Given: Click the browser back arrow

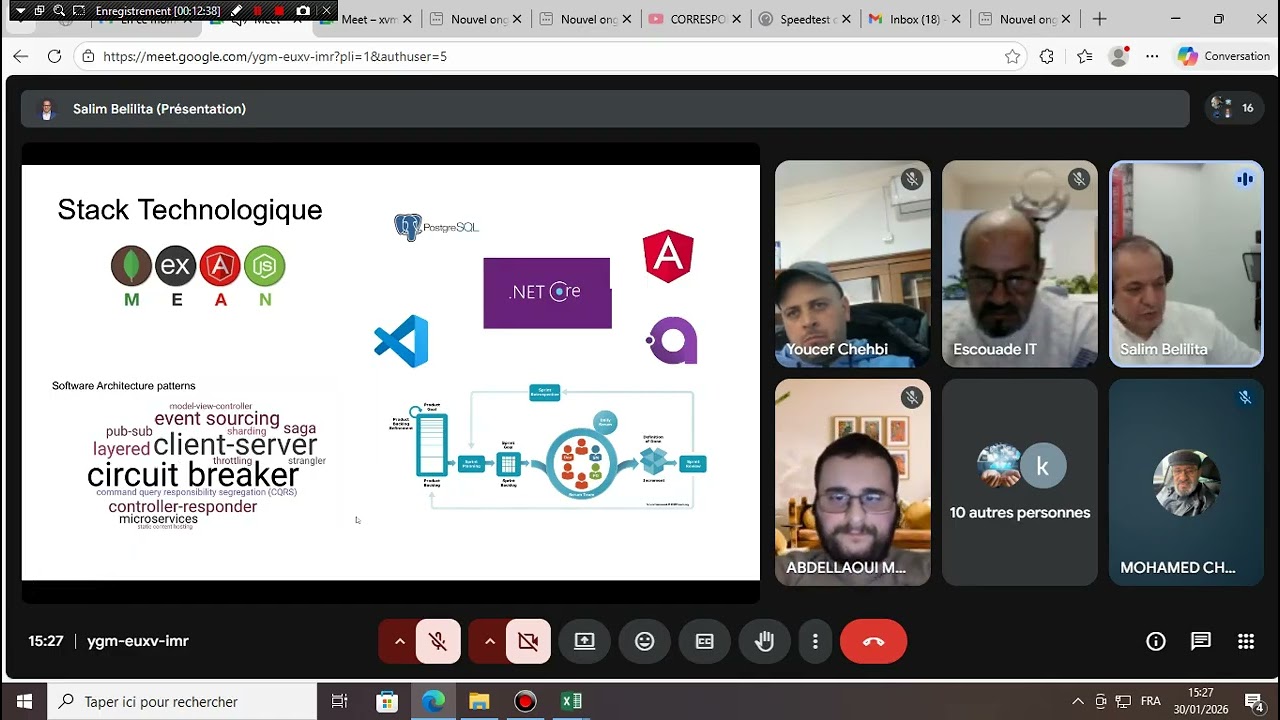Looking at the screenshot, I should (20, 56).
